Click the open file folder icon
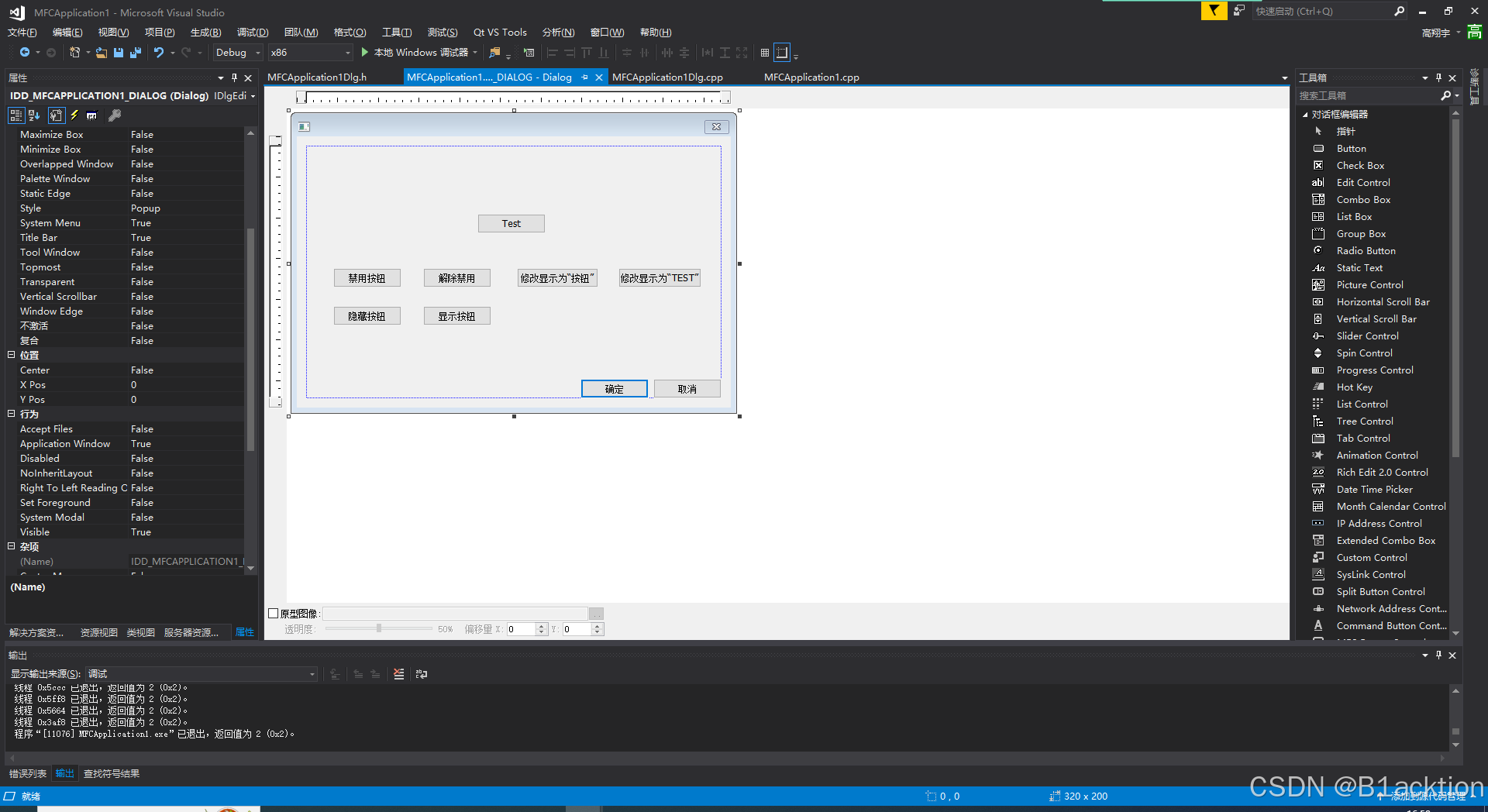 (102, 53)
